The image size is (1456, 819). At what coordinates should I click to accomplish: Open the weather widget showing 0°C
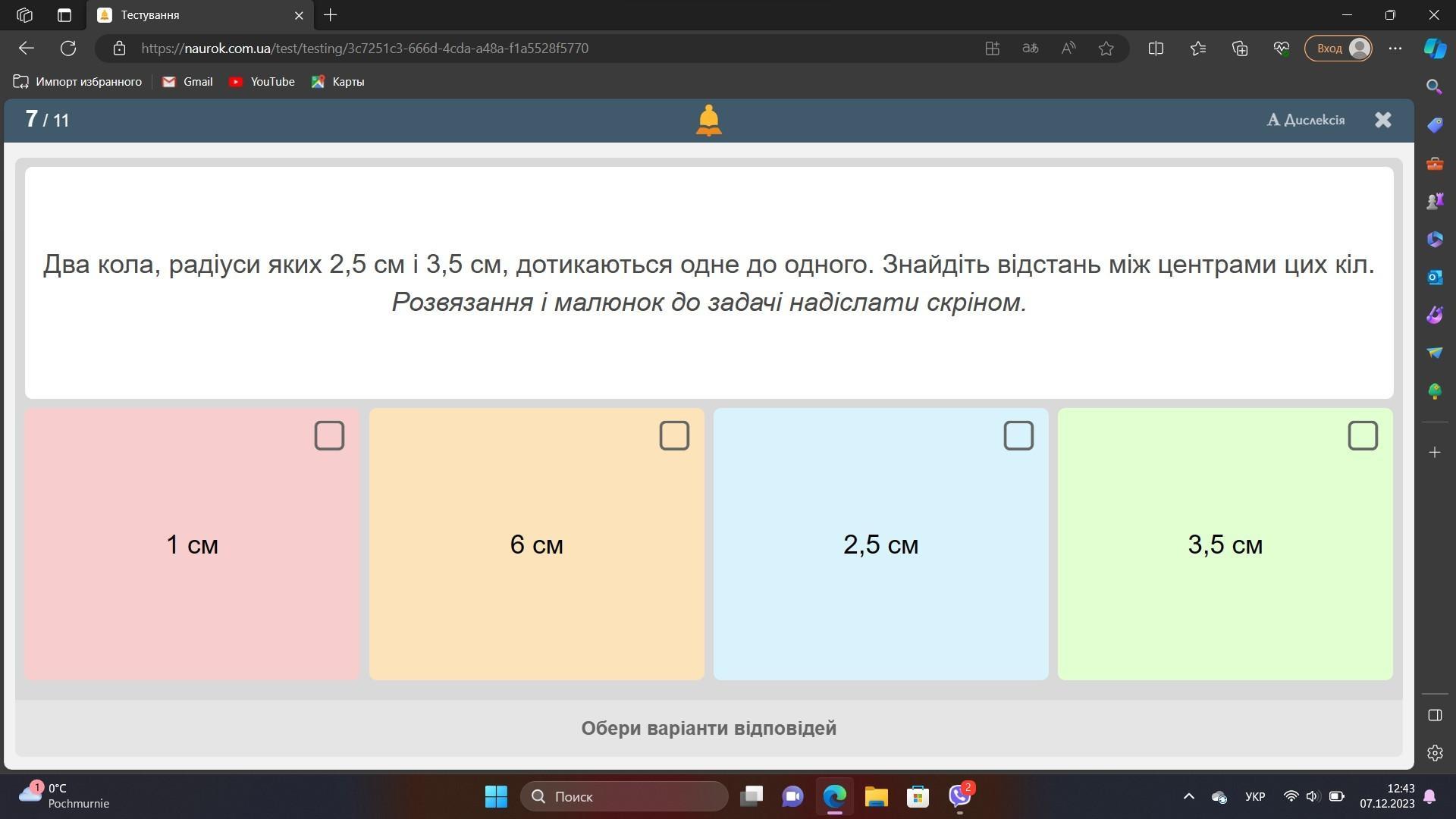coord(64,796)
